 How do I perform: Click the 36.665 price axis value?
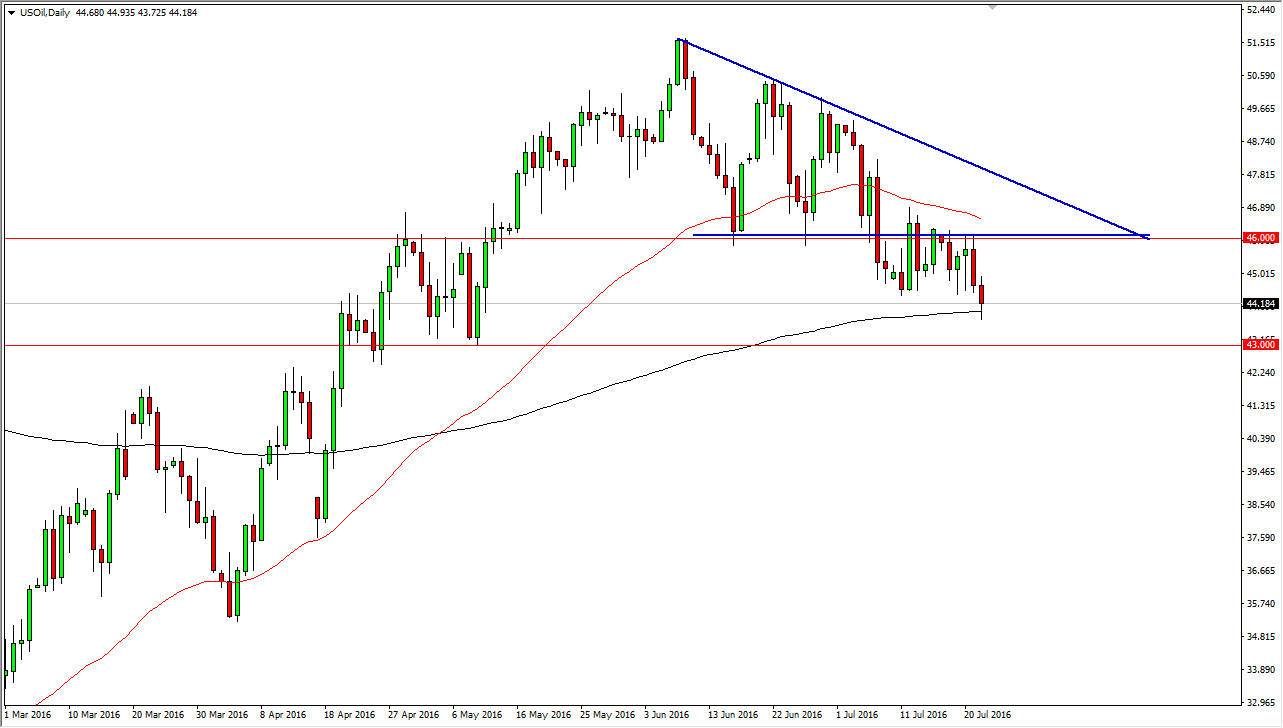(x=1259, y=570)
